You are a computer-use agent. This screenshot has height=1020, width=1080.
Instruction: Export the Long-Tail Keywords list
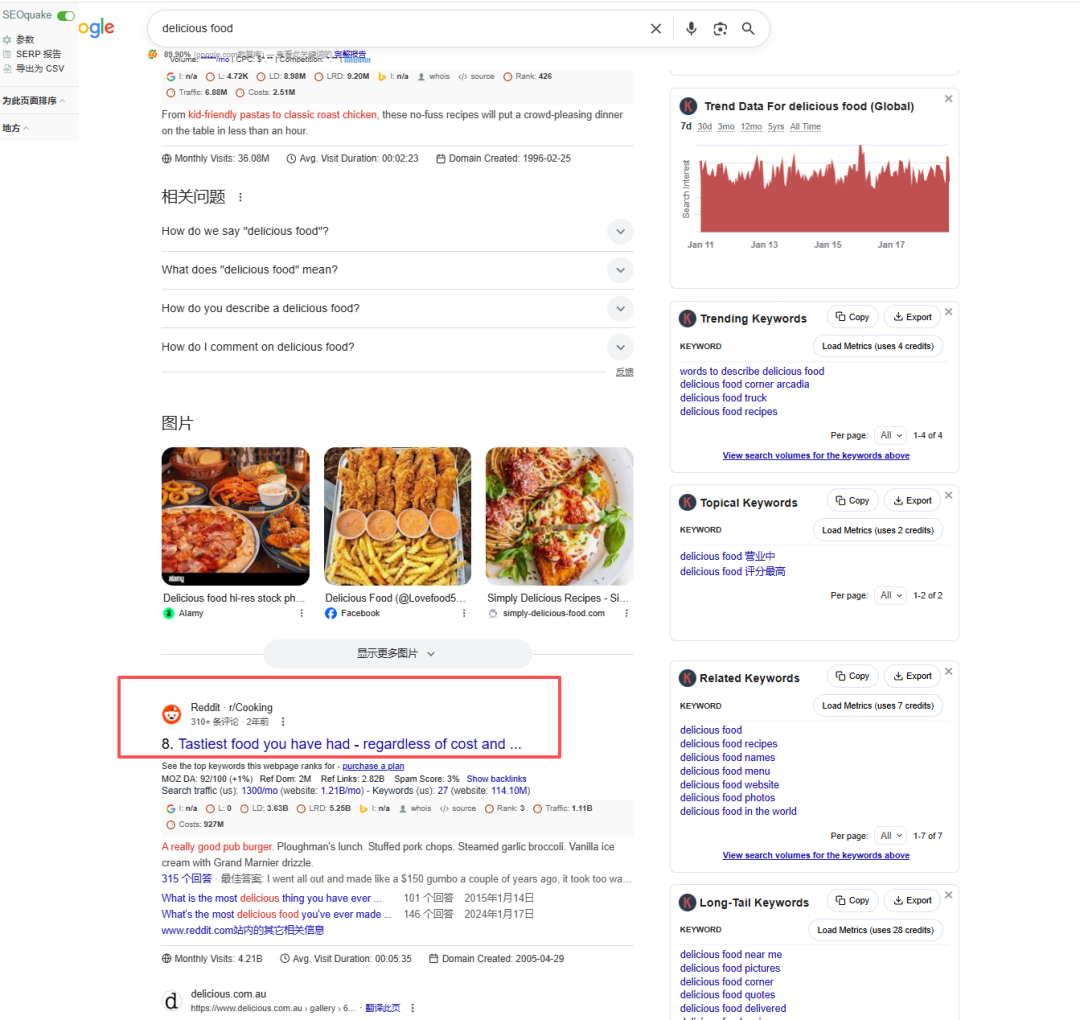pos(912,901)
